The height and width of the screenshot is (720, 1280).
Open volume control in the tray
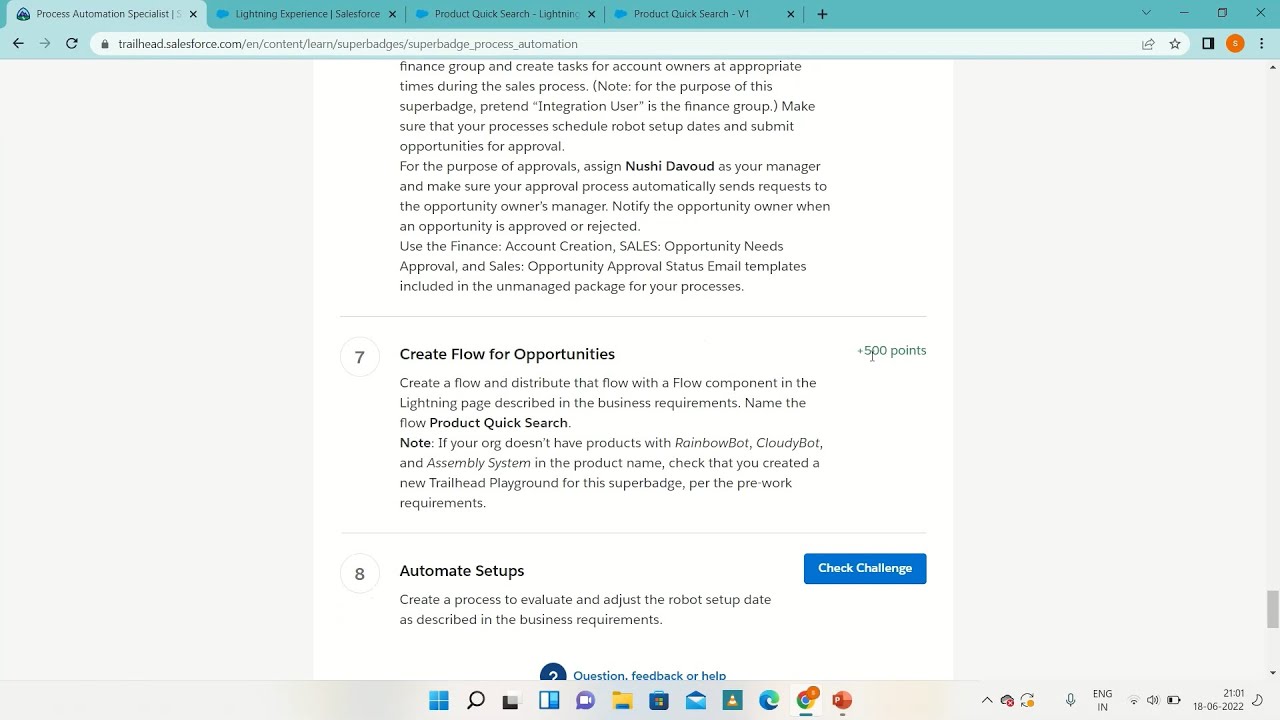pos(1153,700)
